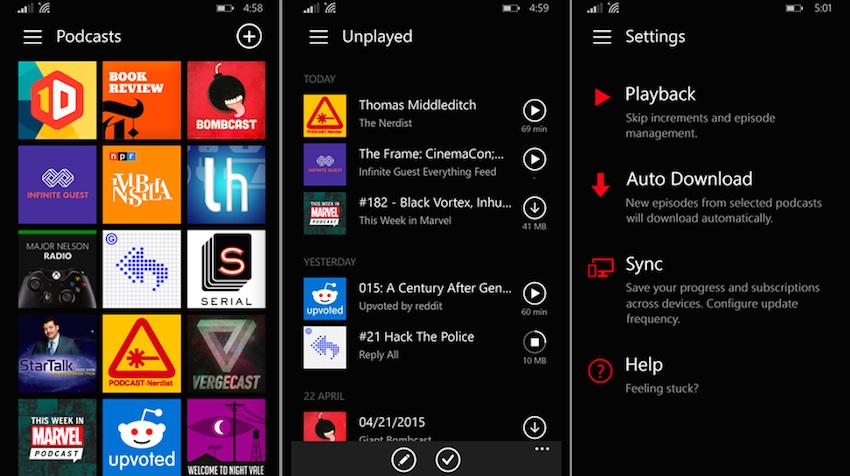The width and height of the screenshot is (850, 476).
Task: Tap Settings screen signal bars icon
Action: click(595, 8)
